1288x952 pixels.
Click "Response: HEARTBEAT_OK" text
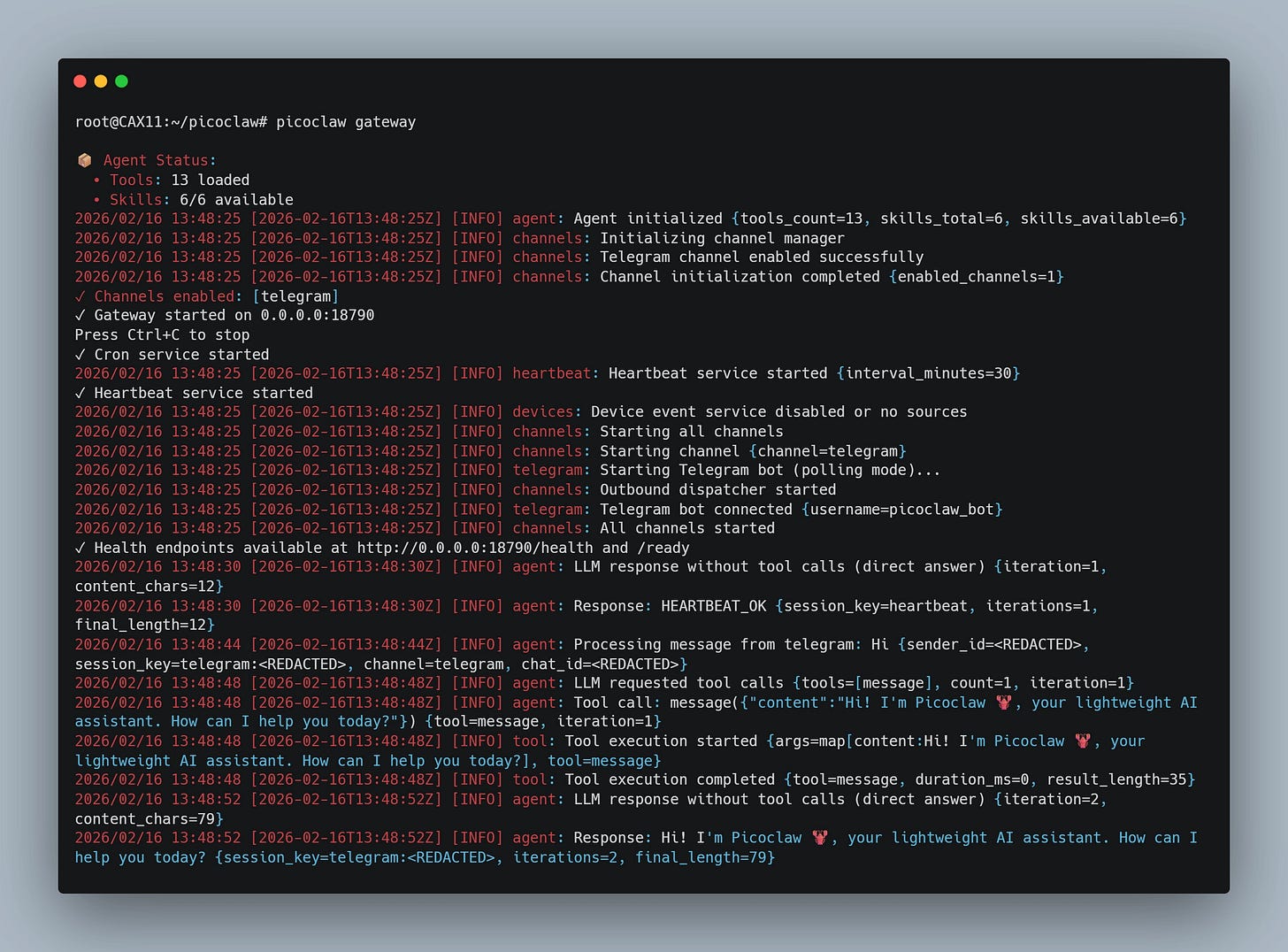pyautogui.click(x=671, y=606)
